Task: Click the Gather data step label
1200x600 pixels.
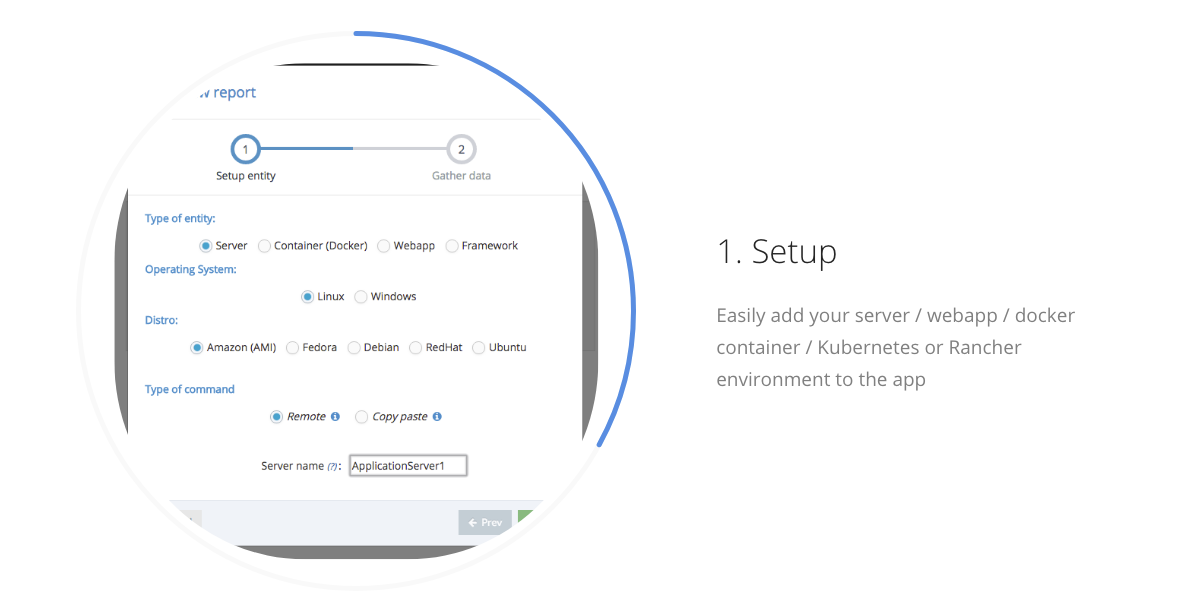Action: click(x=461, y=175)
